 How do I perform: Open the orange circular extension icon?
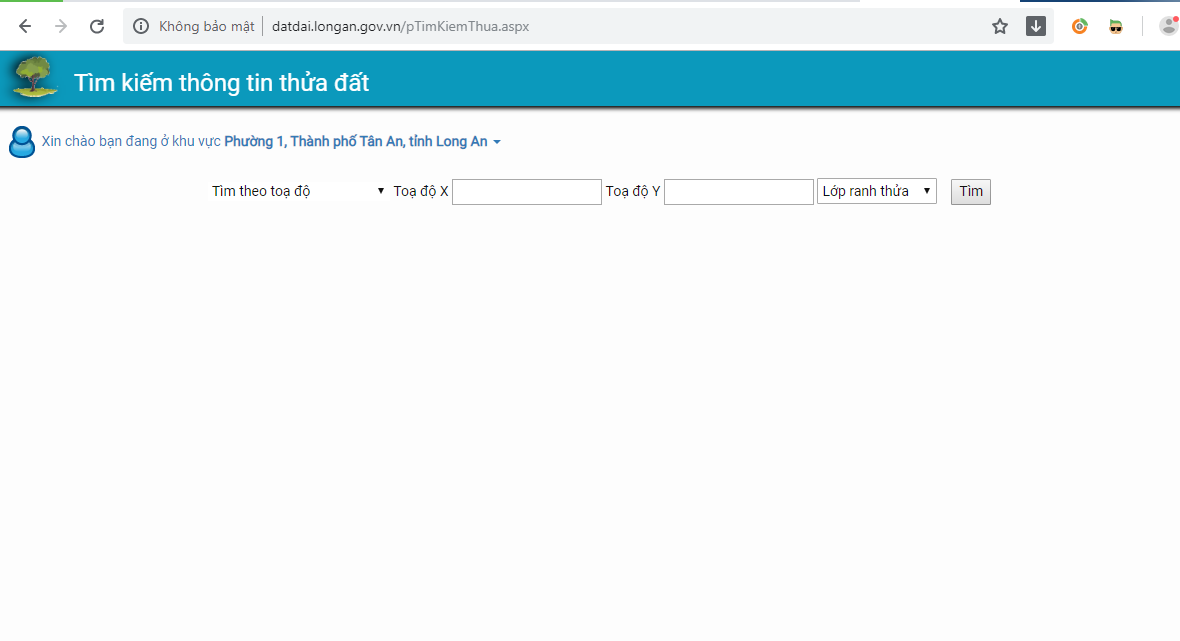point(1080,27)
